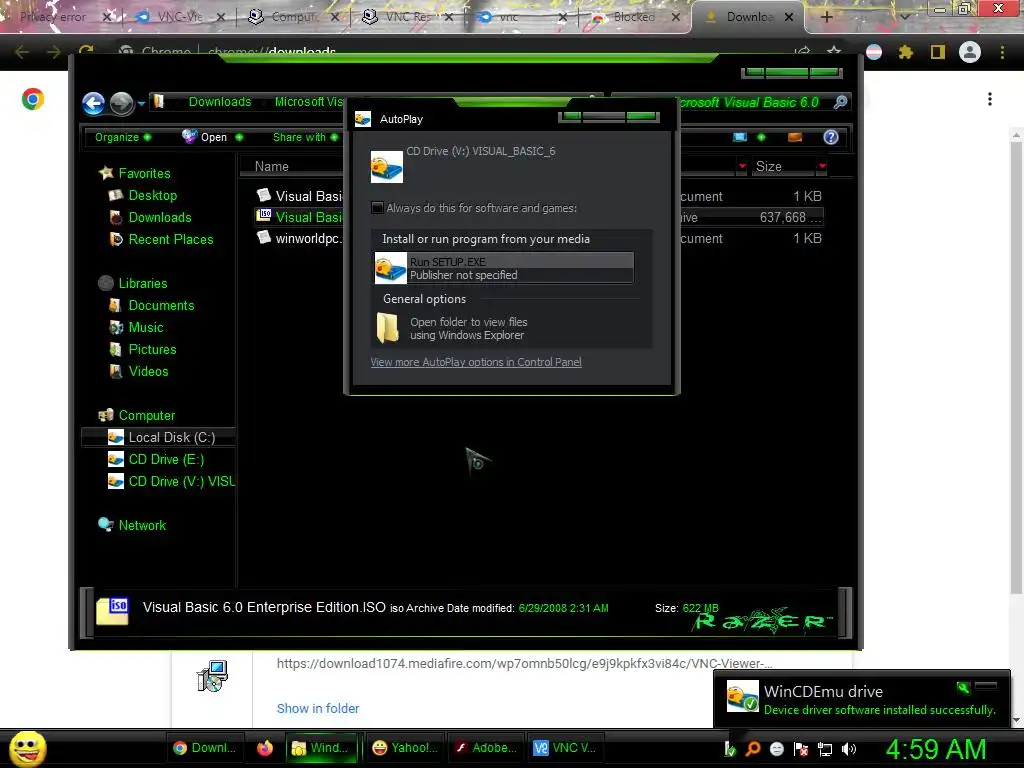The width and height of the screenshot is (1024, 768).
Task: Open WinCDEmu notification options wrench icon
Action: pos(962,687)
